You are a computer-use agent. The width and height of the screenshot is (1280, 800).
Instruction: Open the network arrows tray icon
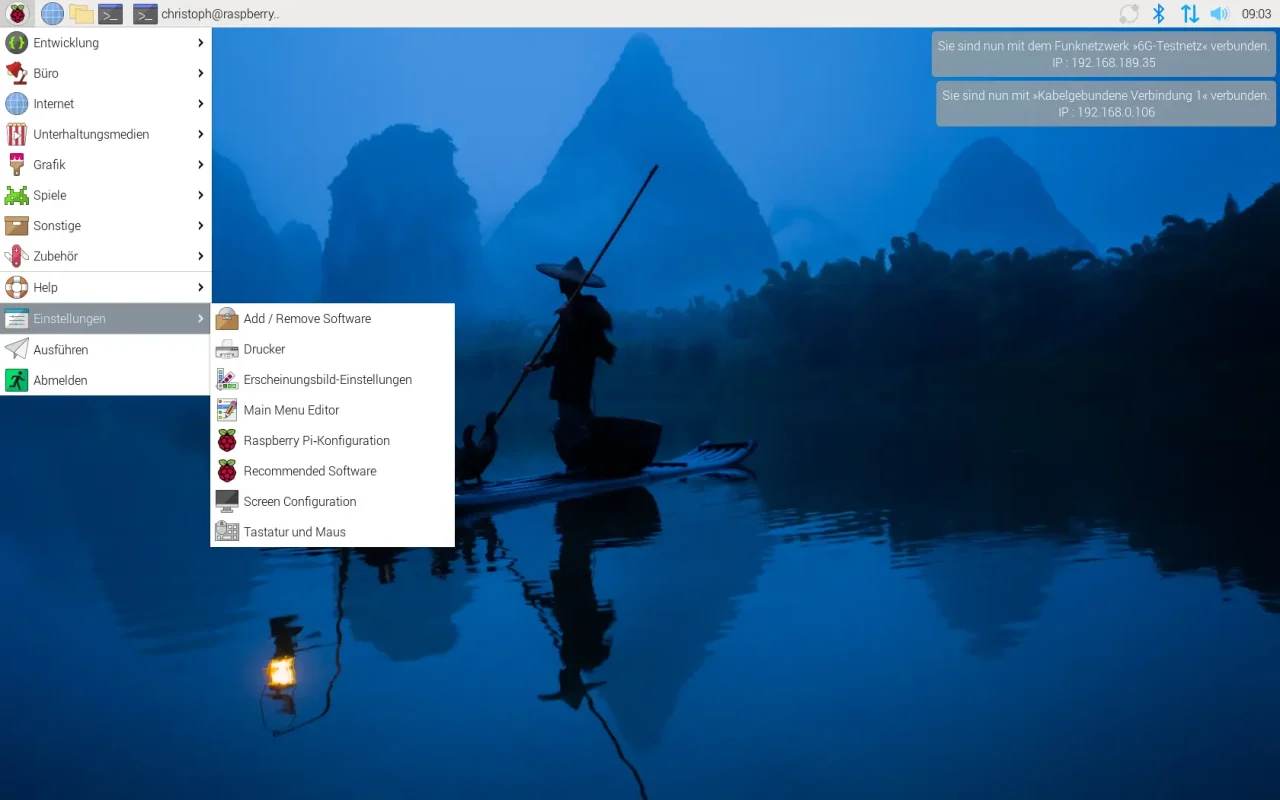[x=1189, y=14]
